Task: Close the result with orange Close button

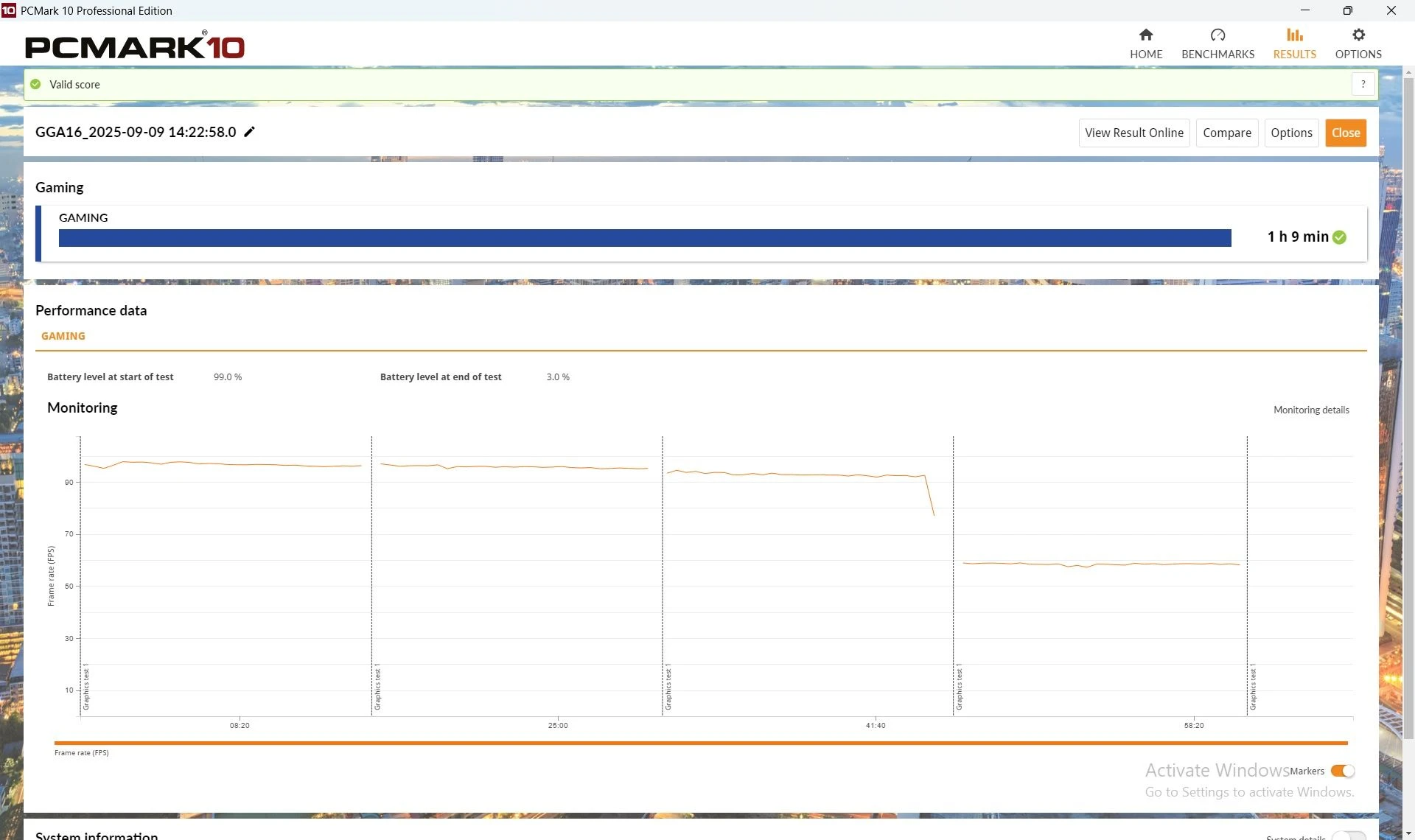Action: (1345, 133)
